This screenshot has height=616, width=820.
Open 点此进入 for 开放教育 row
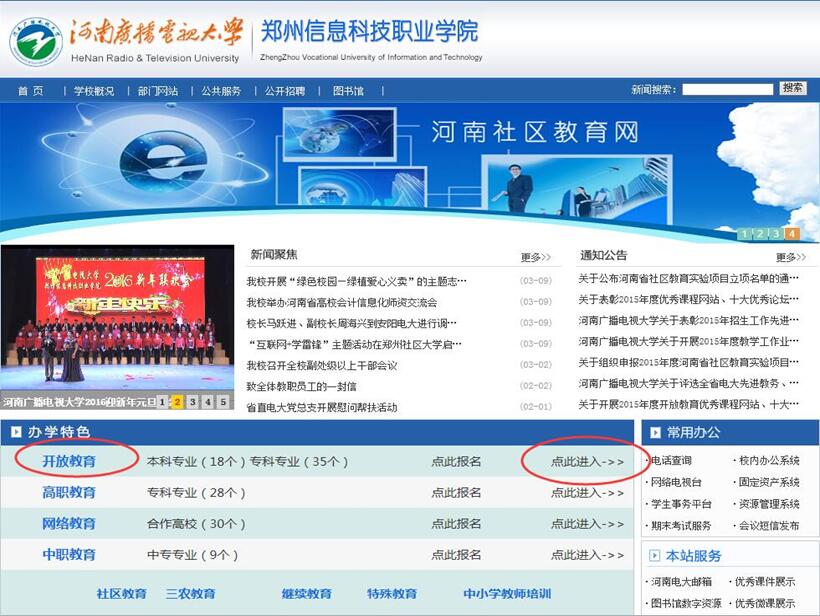[587, 462]
